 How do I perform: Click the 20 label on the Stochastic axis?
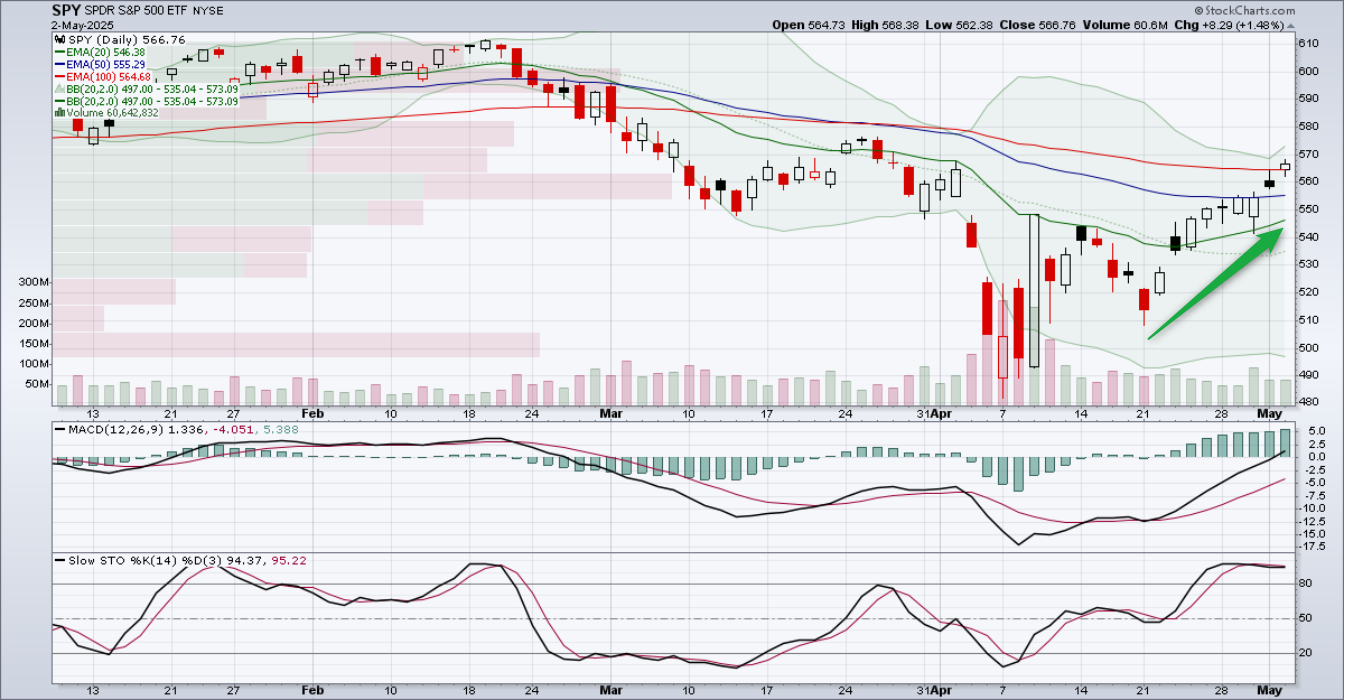click(x=1305, y=653)
